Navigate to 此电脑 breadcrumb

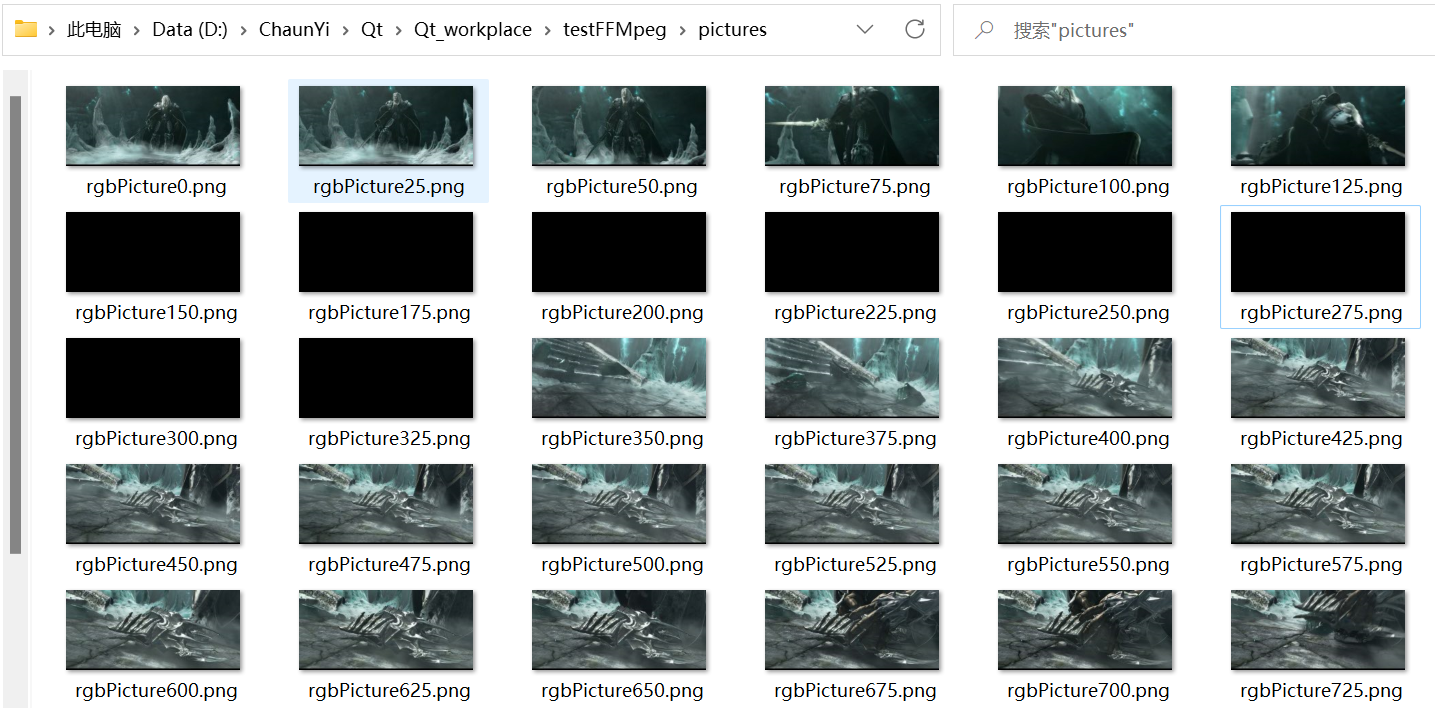click(x=94, y=30)
